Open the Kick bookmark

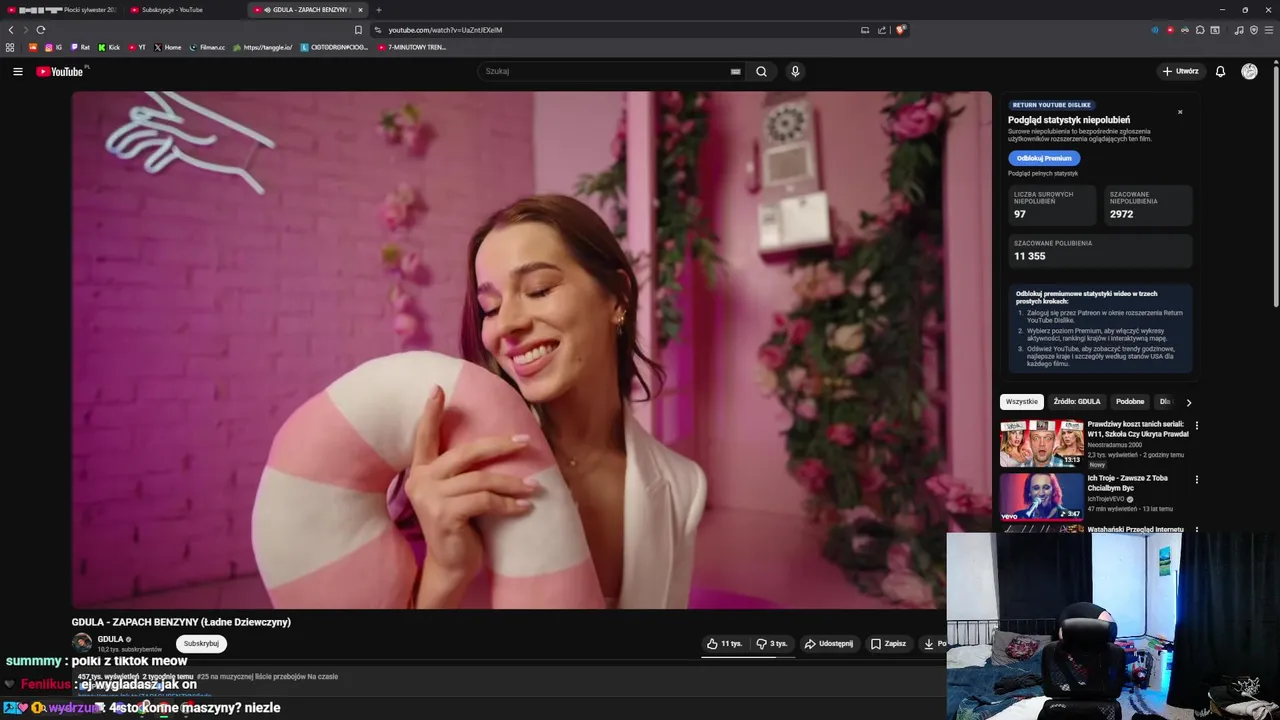(x=109, y=47)
